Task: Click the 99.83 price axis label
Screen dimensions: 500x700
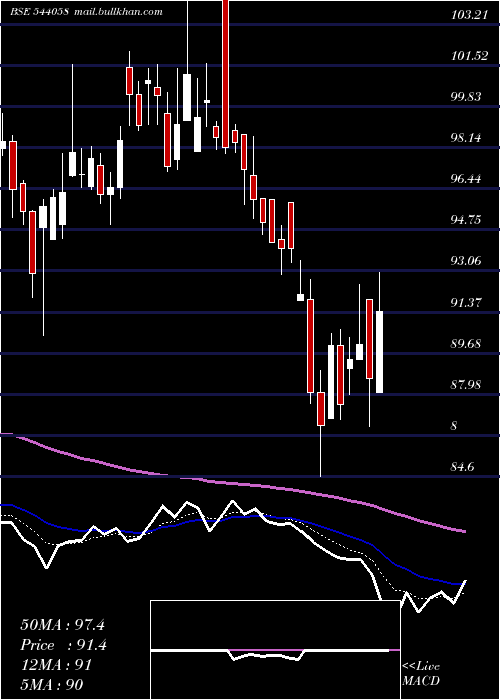Action: [467, 97]
